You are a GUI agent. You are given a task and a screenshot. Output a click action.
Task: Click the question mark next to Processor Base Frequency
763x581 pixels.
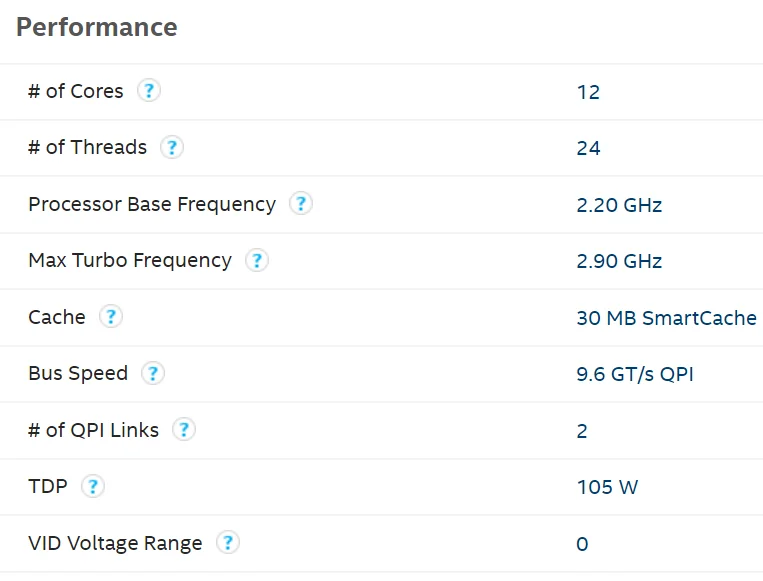click(x=300, y=204)
